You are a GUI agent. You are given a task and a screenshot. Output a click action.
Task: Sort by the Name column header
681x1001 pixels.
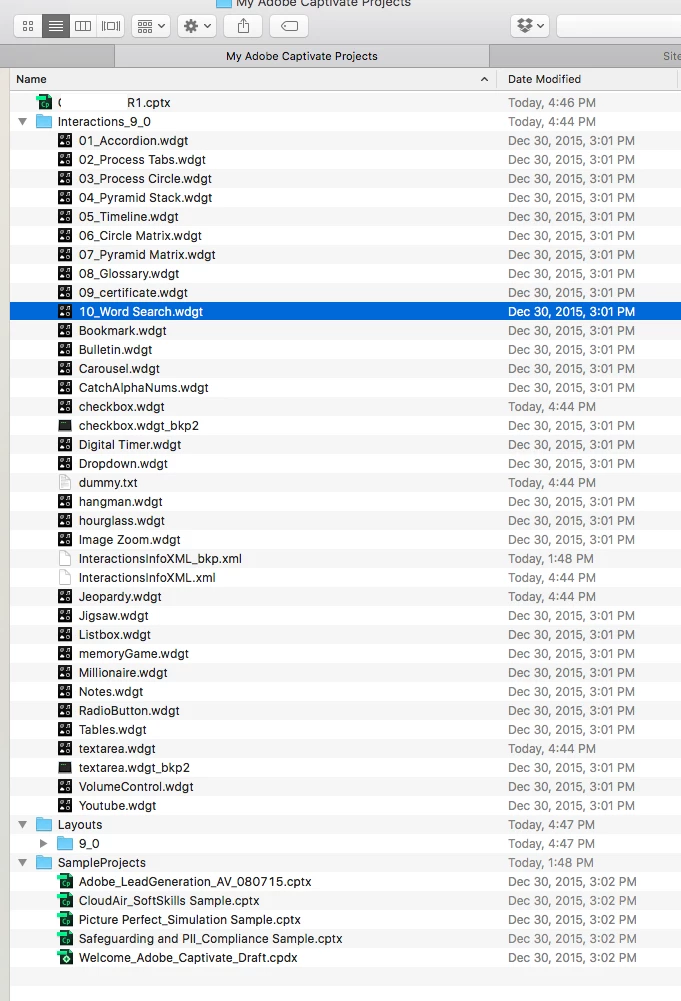31,79
